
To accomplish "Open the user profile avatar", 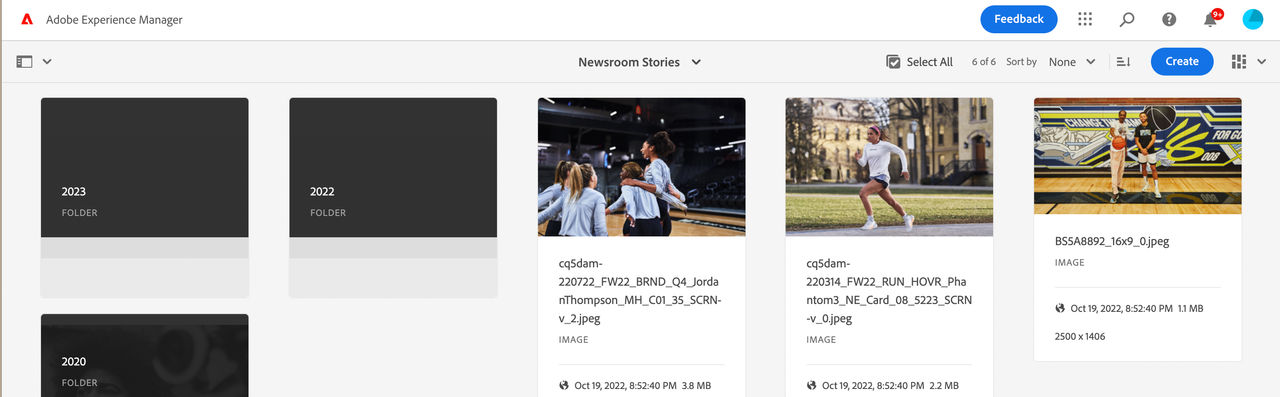I will point(1253,19).
